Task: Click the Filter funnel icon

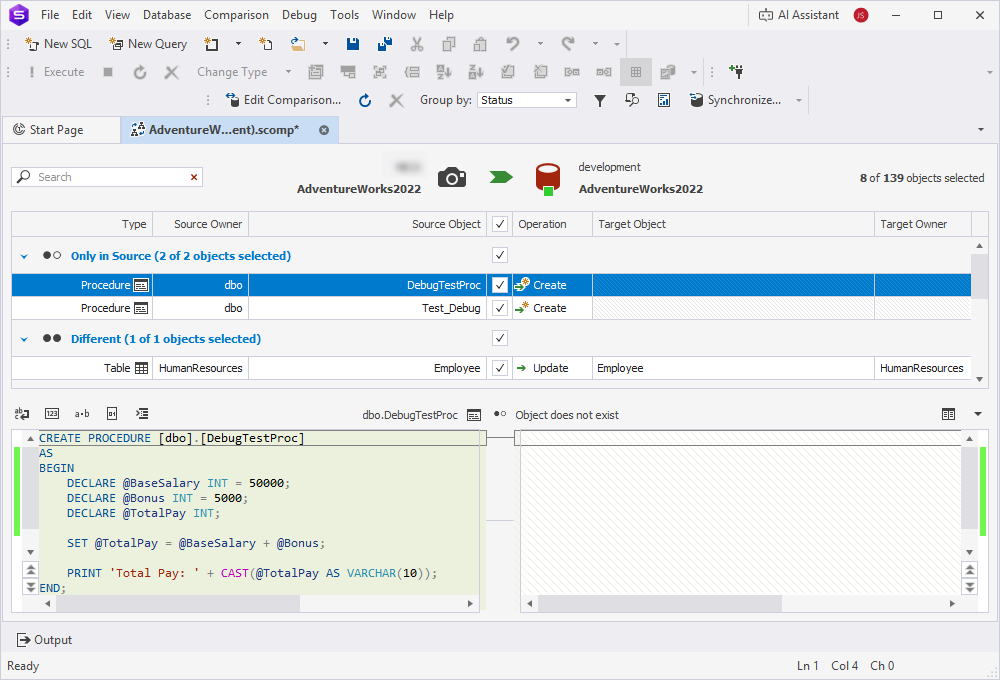Action: 600,100
